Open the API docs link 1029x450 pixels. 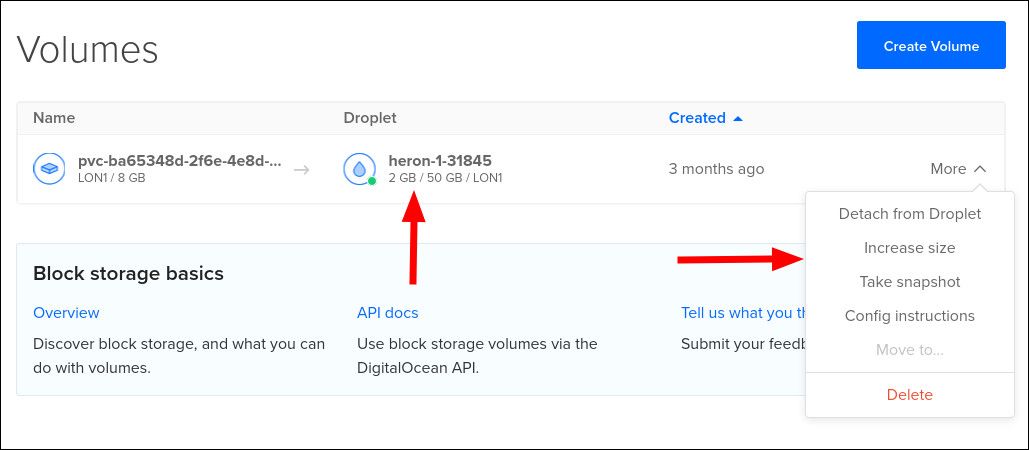click(387, 313)
